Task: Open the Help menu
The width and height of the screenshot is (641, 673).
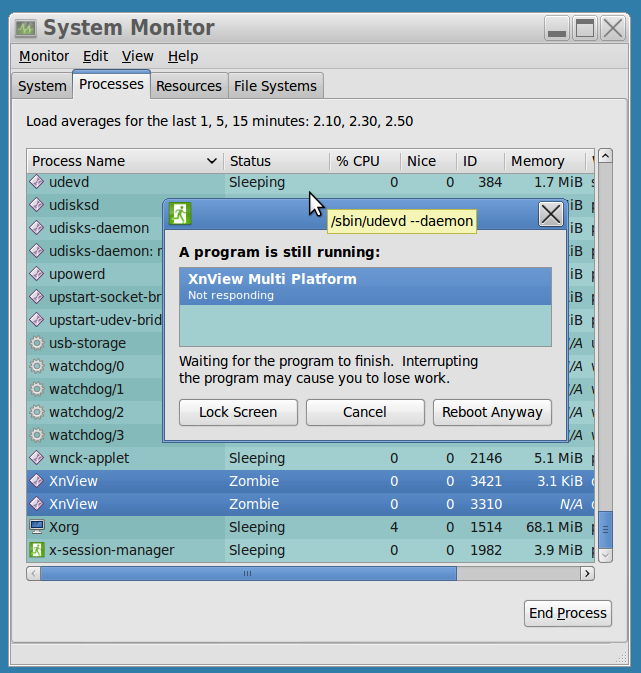Action: [x=183, y=56]
